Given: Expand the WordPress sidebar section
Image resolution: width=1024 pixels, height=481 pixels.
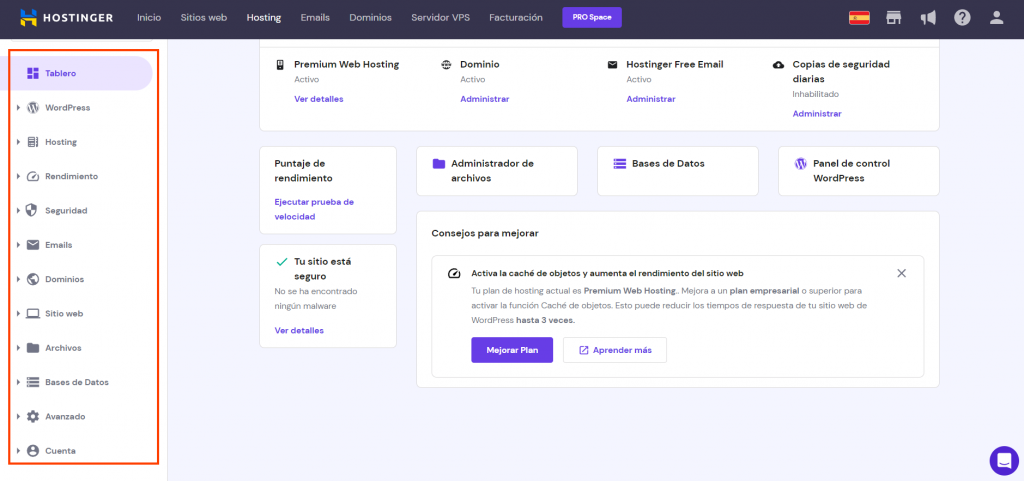Looking at the screenshot, I should point(67,108).
